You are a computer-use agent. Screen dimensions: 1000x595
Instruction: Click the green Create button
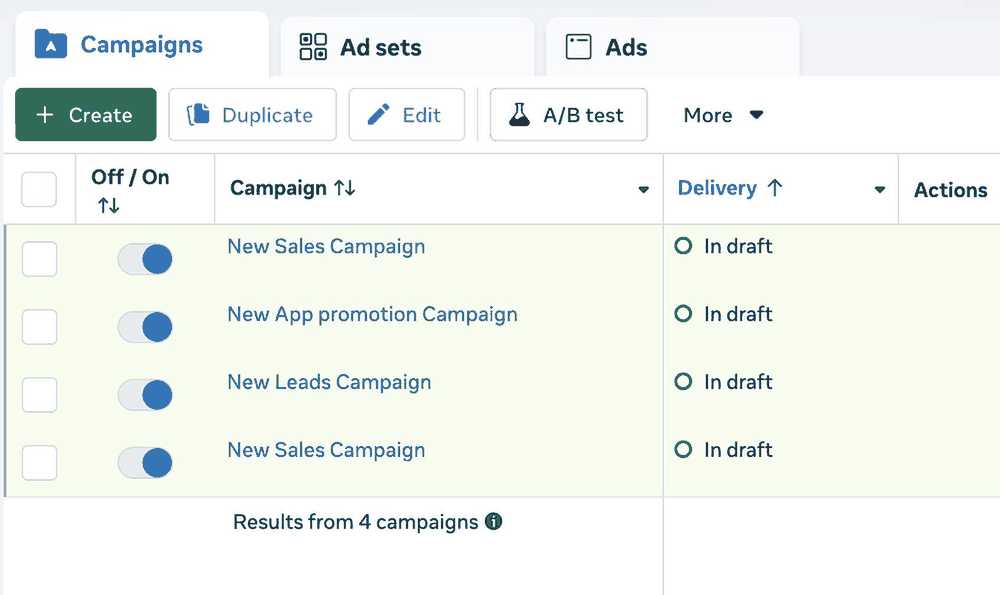(86, 115)
